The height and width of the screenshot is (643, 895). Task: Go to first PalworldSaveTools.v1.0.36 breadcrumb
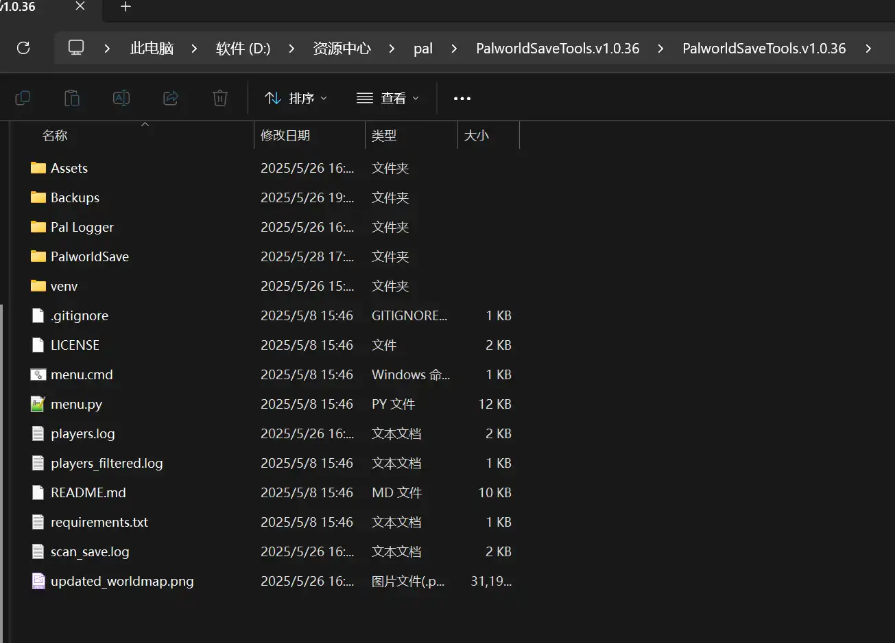(x=558, y=48)
